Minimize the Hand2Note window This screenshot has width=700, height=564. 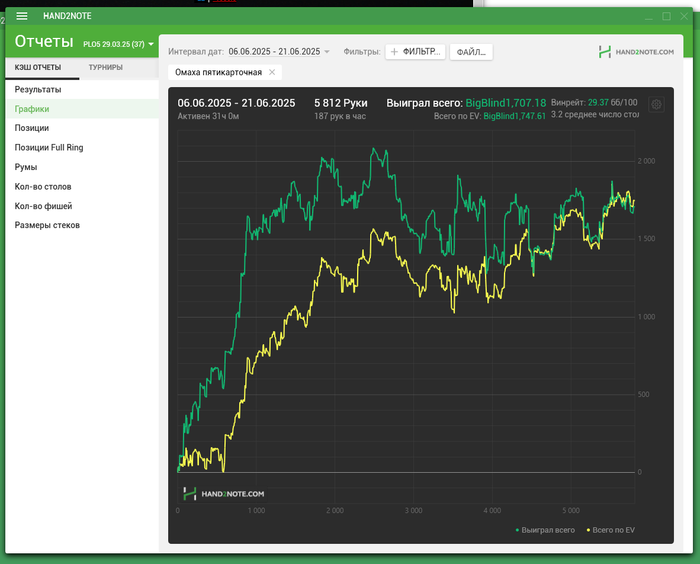click(649, 17)
